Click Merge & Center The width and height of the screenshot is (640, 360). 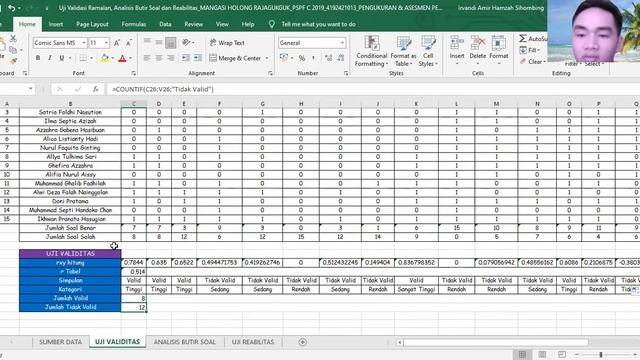tap(235, 58)
